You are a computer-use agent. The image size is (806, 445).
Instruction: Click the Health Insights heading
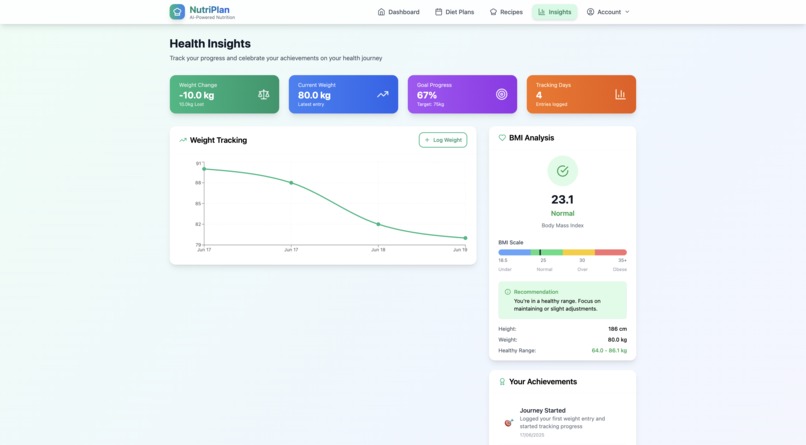210,44
